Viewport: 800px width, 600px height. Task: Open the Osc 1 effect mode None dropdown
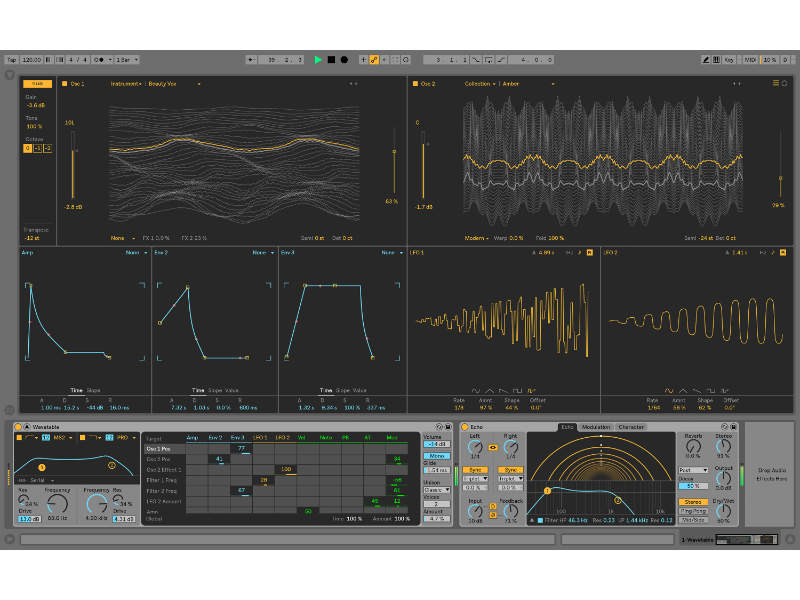click(123, 238)
